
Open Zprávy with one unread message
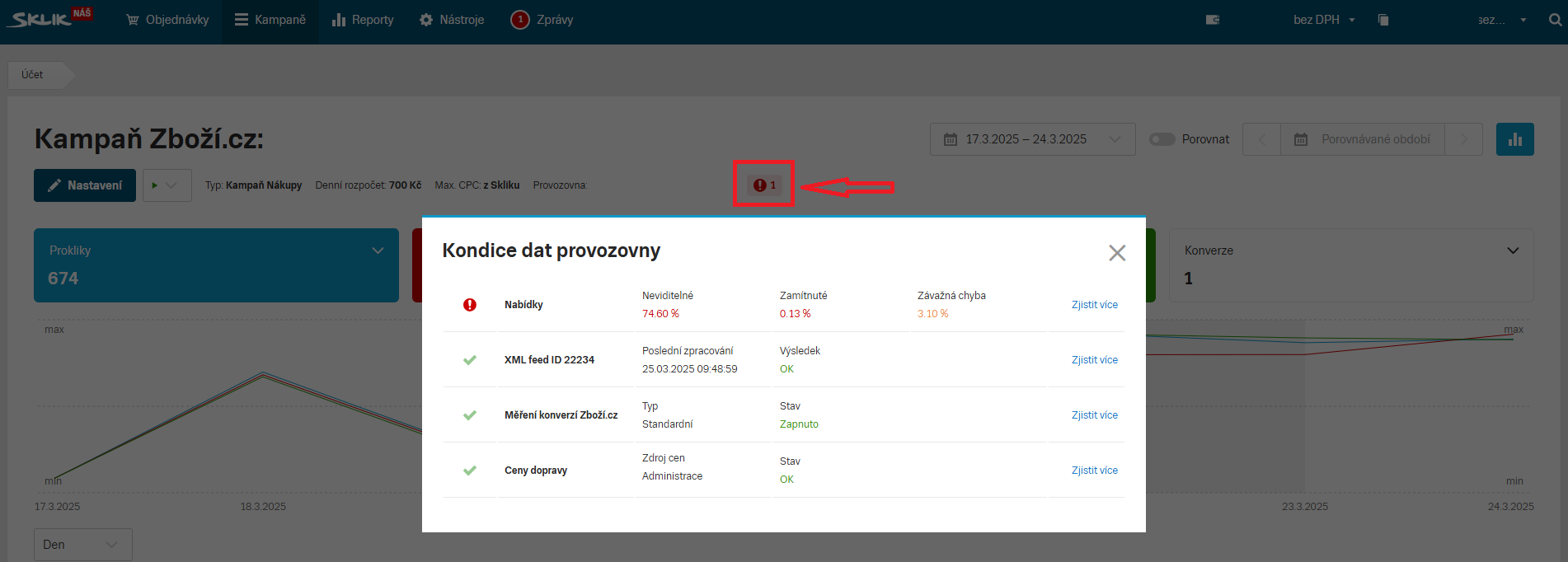(x=542, y=20)
